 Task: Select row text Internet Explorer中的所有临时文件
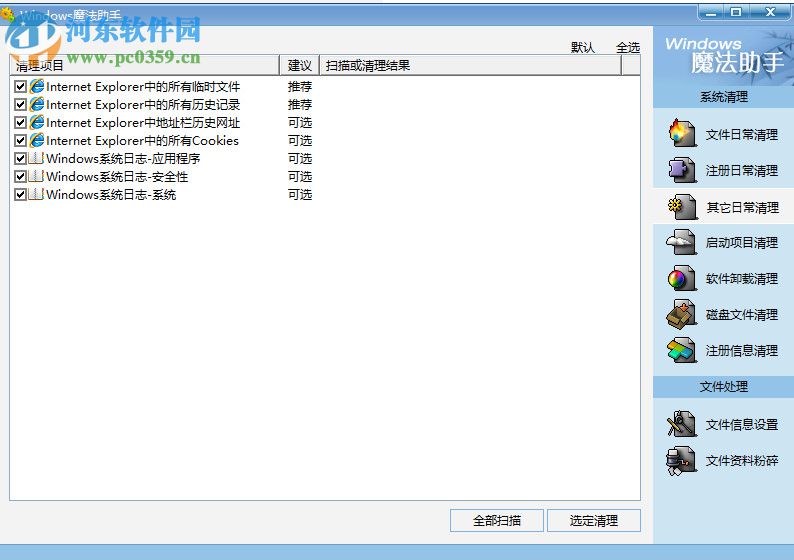click(143, 87)
